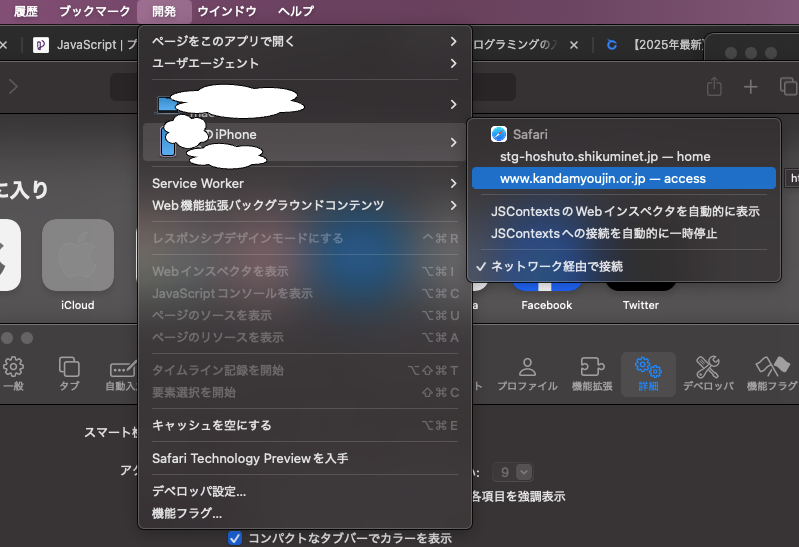799x547 pixels.
Task: Open the ブックマーク menu
Action: [x=95, y=11]
